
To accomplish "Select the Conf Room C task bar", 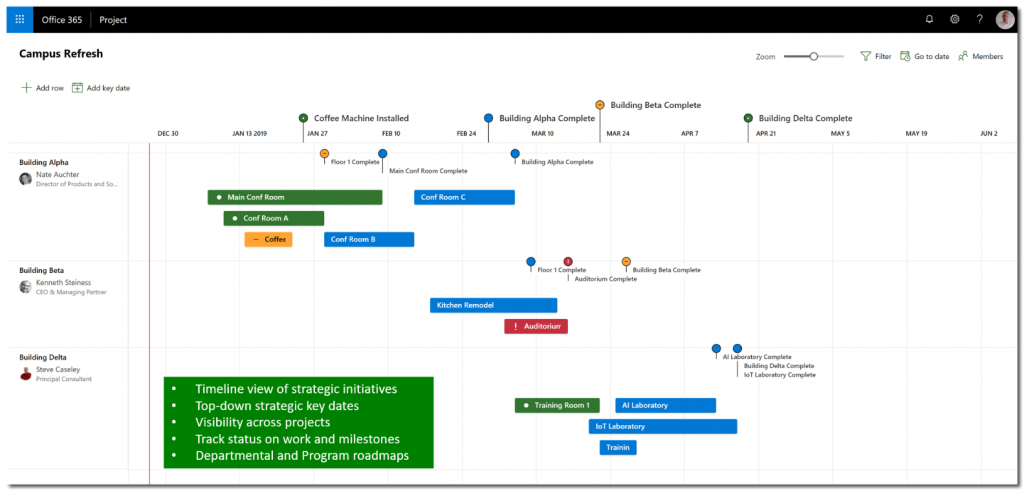I will 464,197.
